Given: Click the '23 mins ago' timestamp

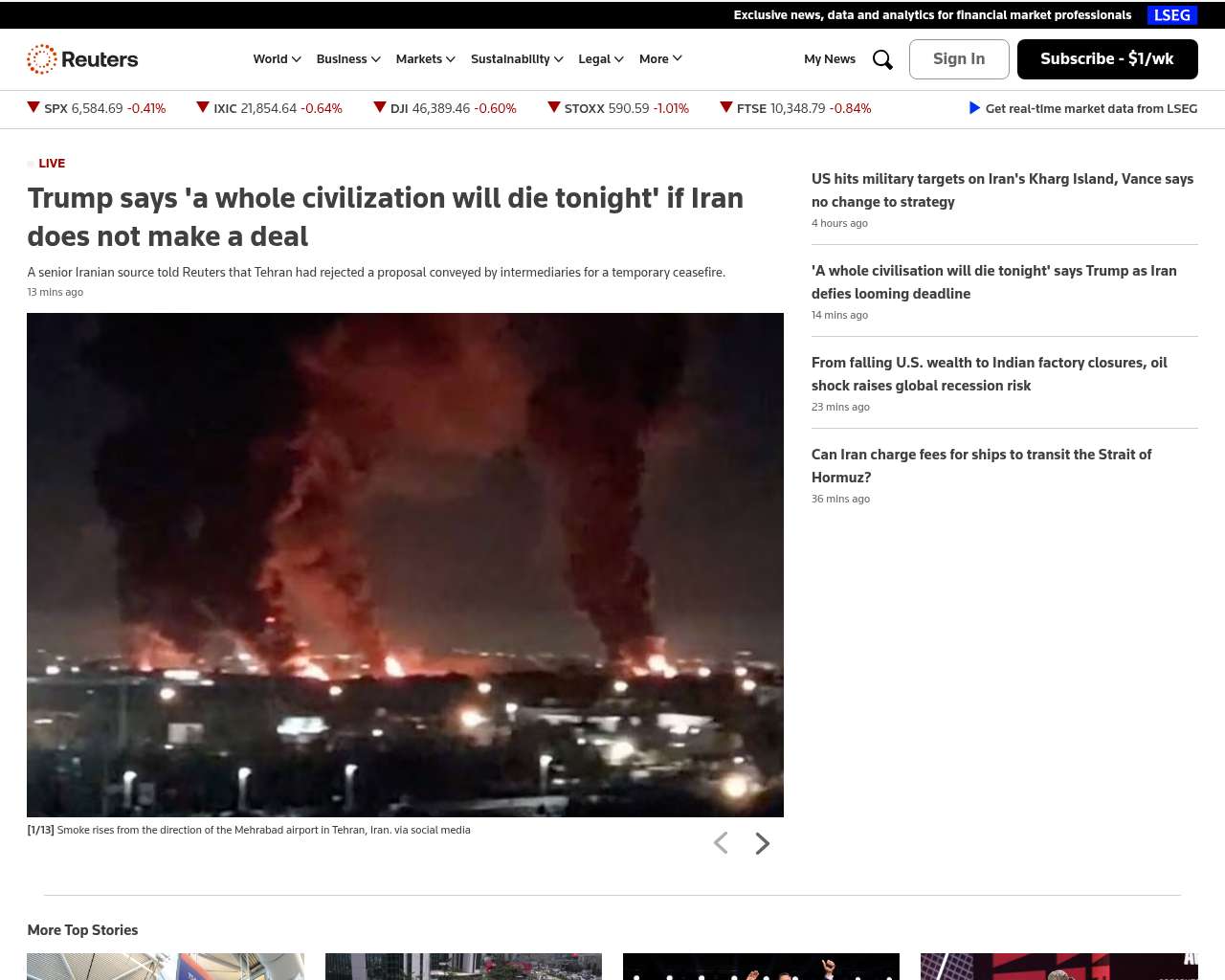Looking at the screenshot, I should tap(840, 407).
